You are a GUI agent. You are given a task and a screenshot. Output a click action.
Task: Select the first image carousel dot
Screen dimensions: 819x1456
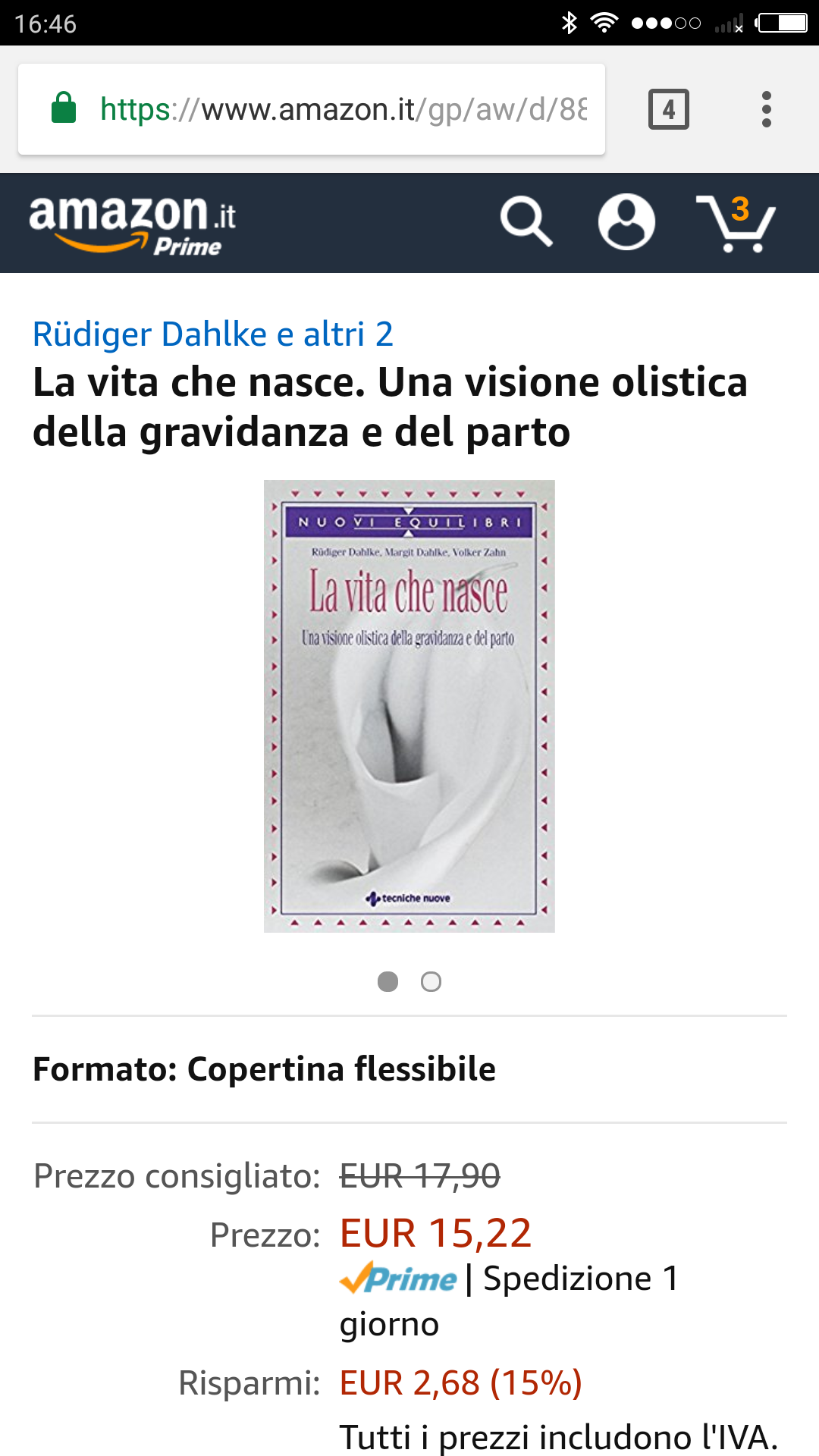tap(388, 981)
